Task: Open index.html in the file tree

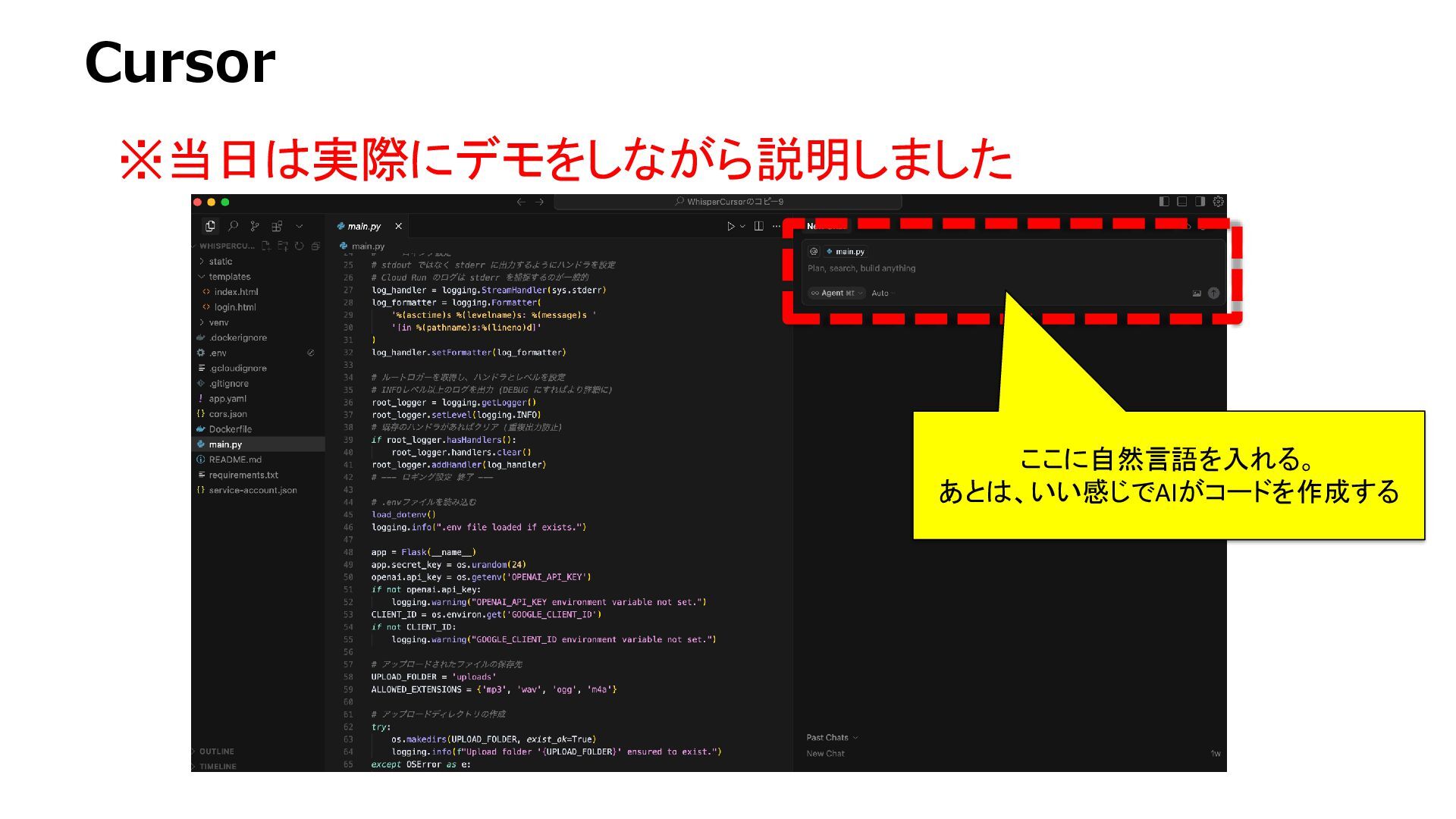Action: 258,292
